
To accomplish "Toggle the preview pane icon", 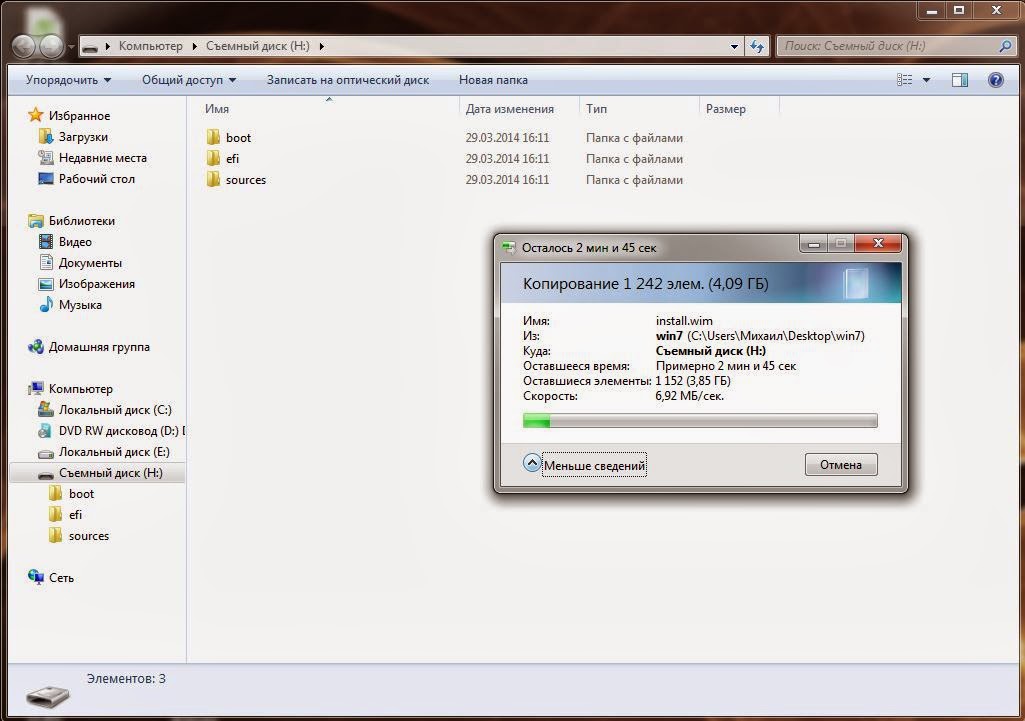I will pyautogui.click(x=960, y=80).
